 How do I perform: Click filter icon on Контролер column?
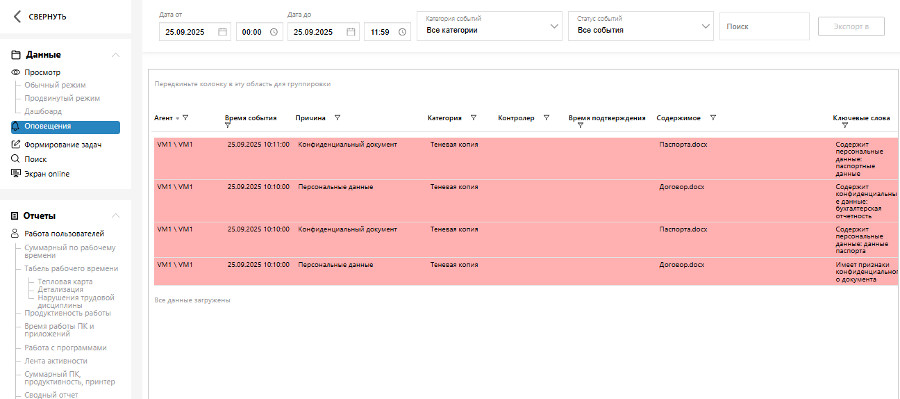546,118
